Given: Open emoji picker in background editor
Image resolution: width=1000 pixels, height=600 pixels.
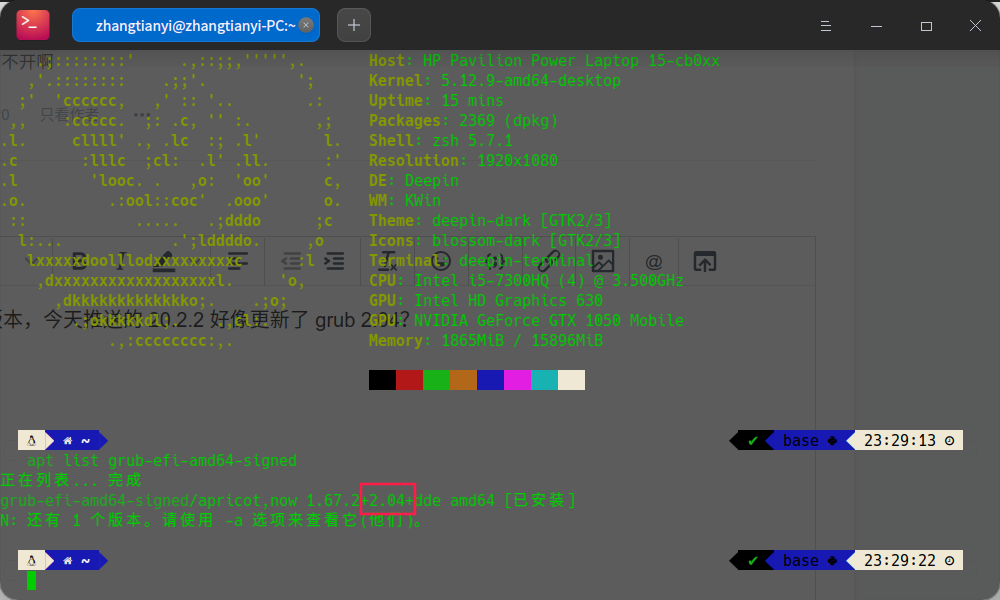Looking at the screenshot, I should point(441,261).
